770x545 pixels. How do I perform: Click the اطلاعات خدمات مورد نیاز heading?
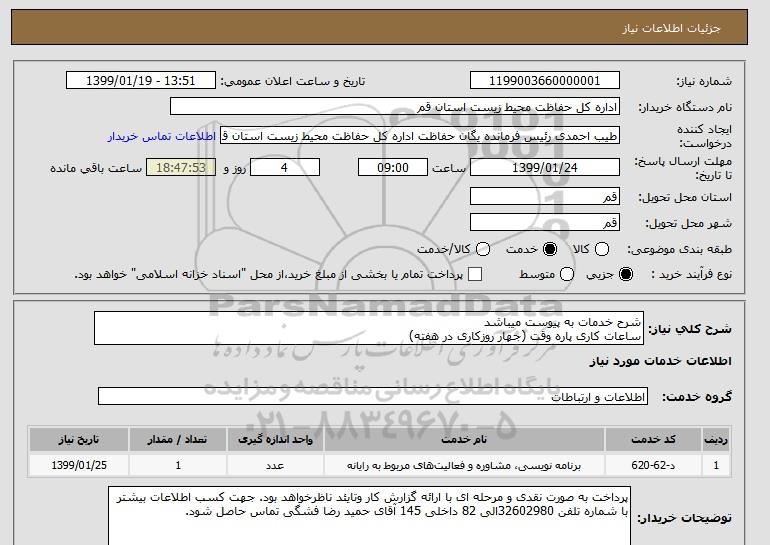[x=660, y=361]
